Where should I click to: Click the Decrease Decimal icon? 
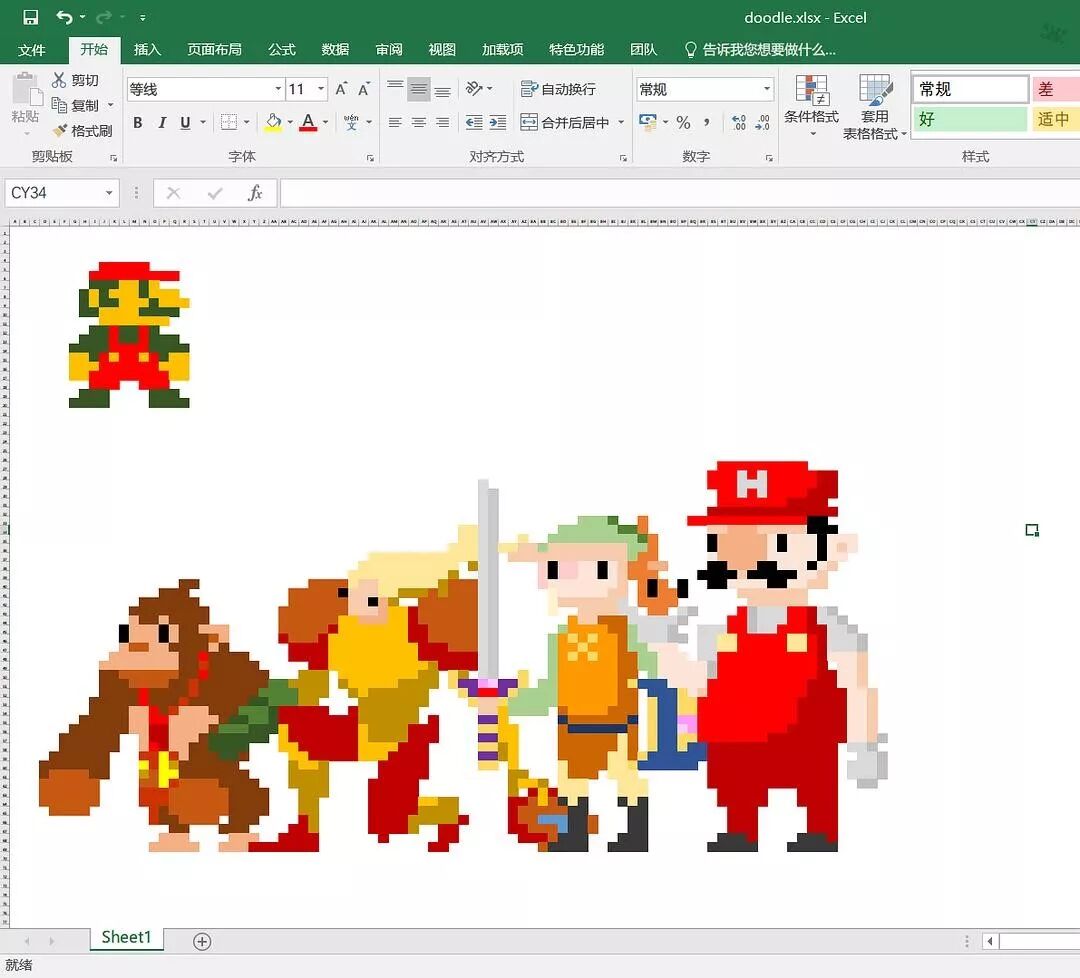pos(762,123)
